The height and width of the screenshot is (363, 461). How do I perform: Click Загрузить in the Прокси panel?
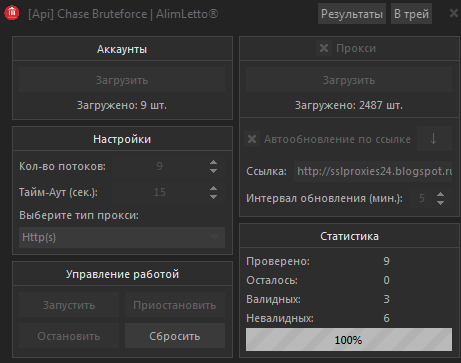pos(349,80)
